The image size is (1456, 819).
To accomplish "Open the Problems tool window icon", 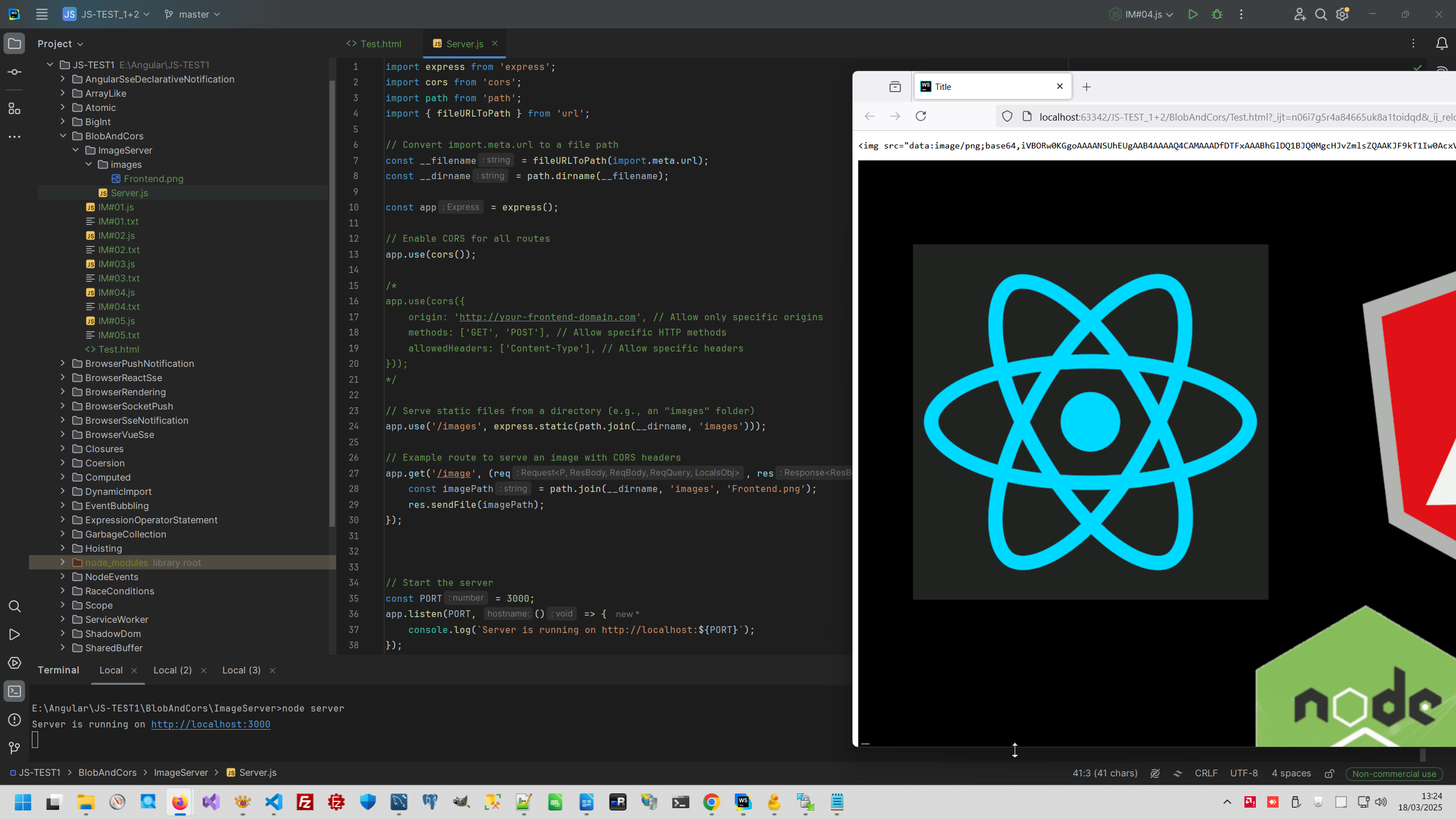I will click(15, 720).
